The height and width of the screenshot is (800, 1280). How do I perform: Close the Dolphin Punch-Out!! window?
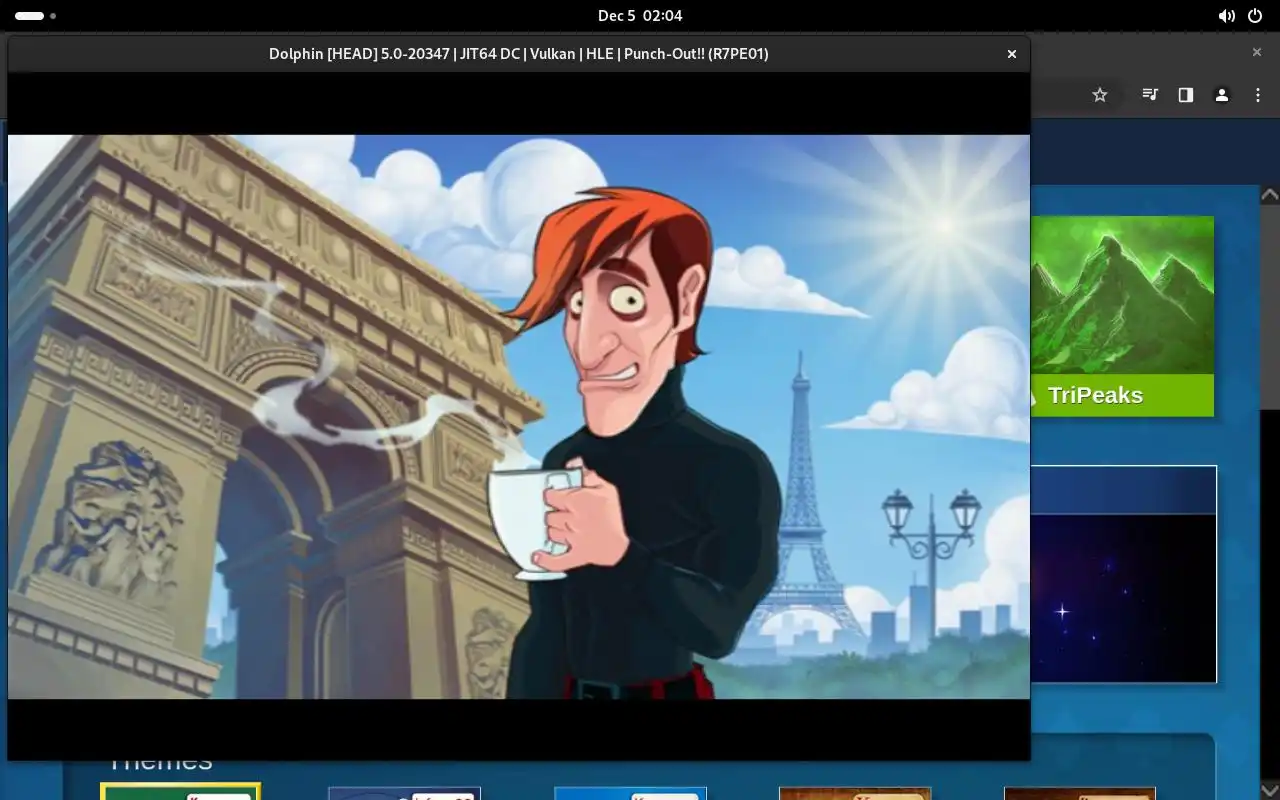pos(1012,54)
